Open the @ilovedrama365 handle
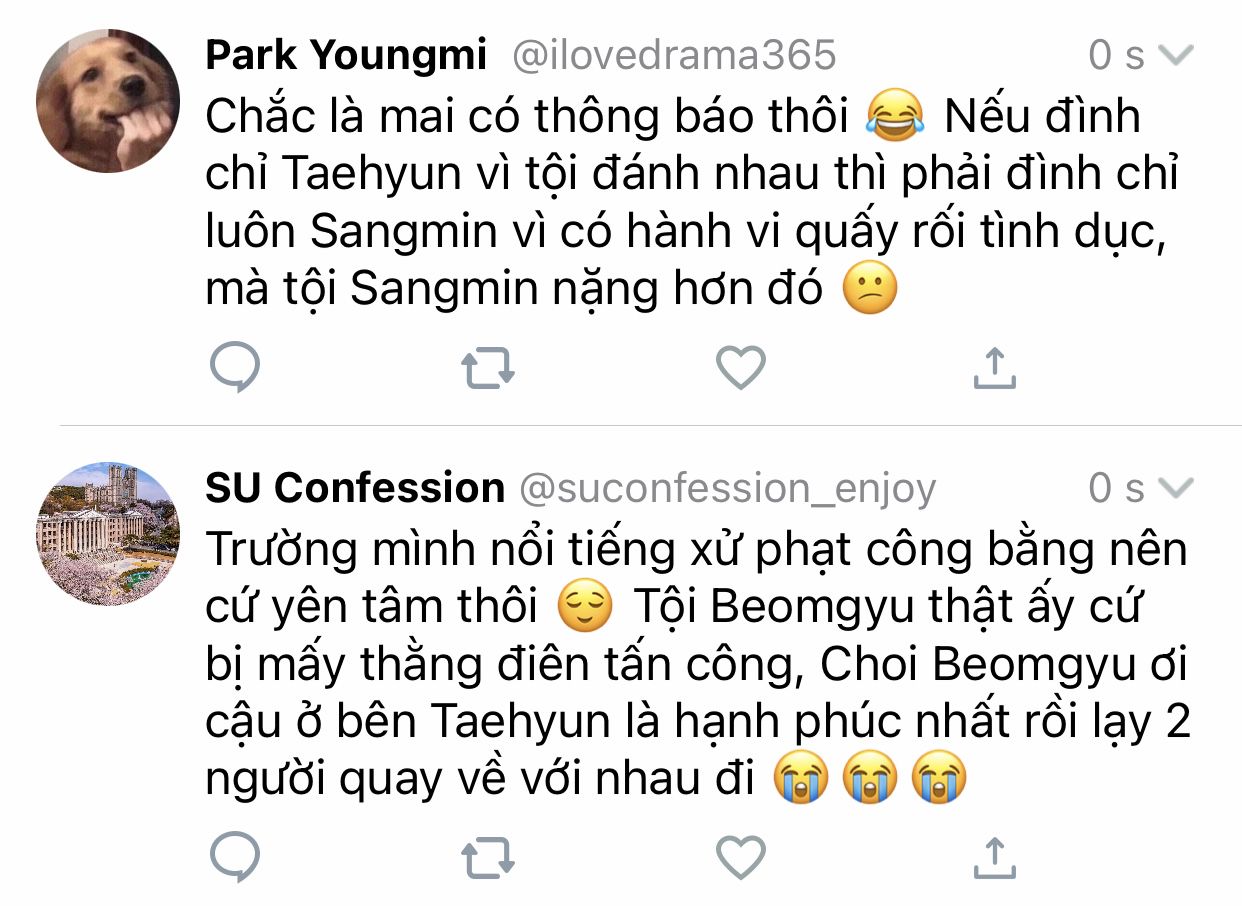 click(673, 55)
